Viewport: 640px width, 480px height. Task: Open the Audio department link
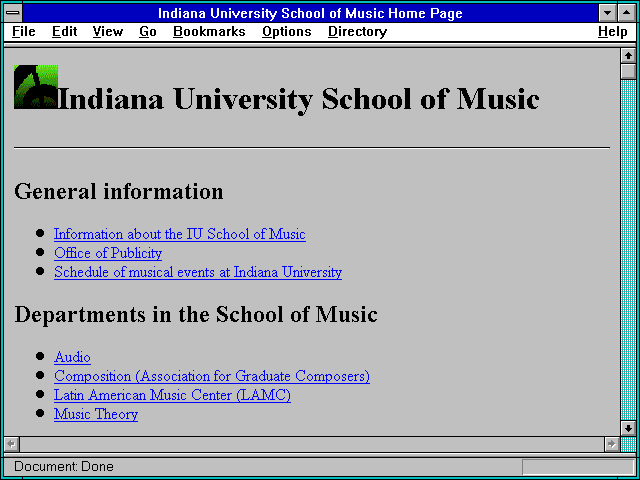click(x=72, y=357)
